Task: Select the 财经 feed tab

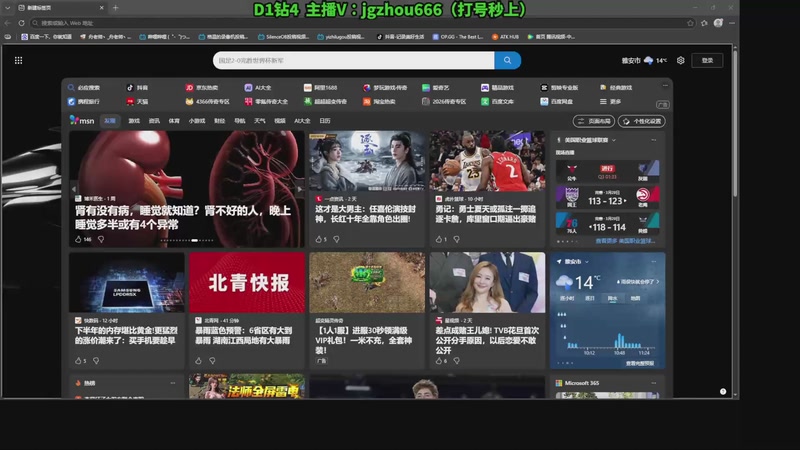Action: pyautogui.click(x=219, y=121)
